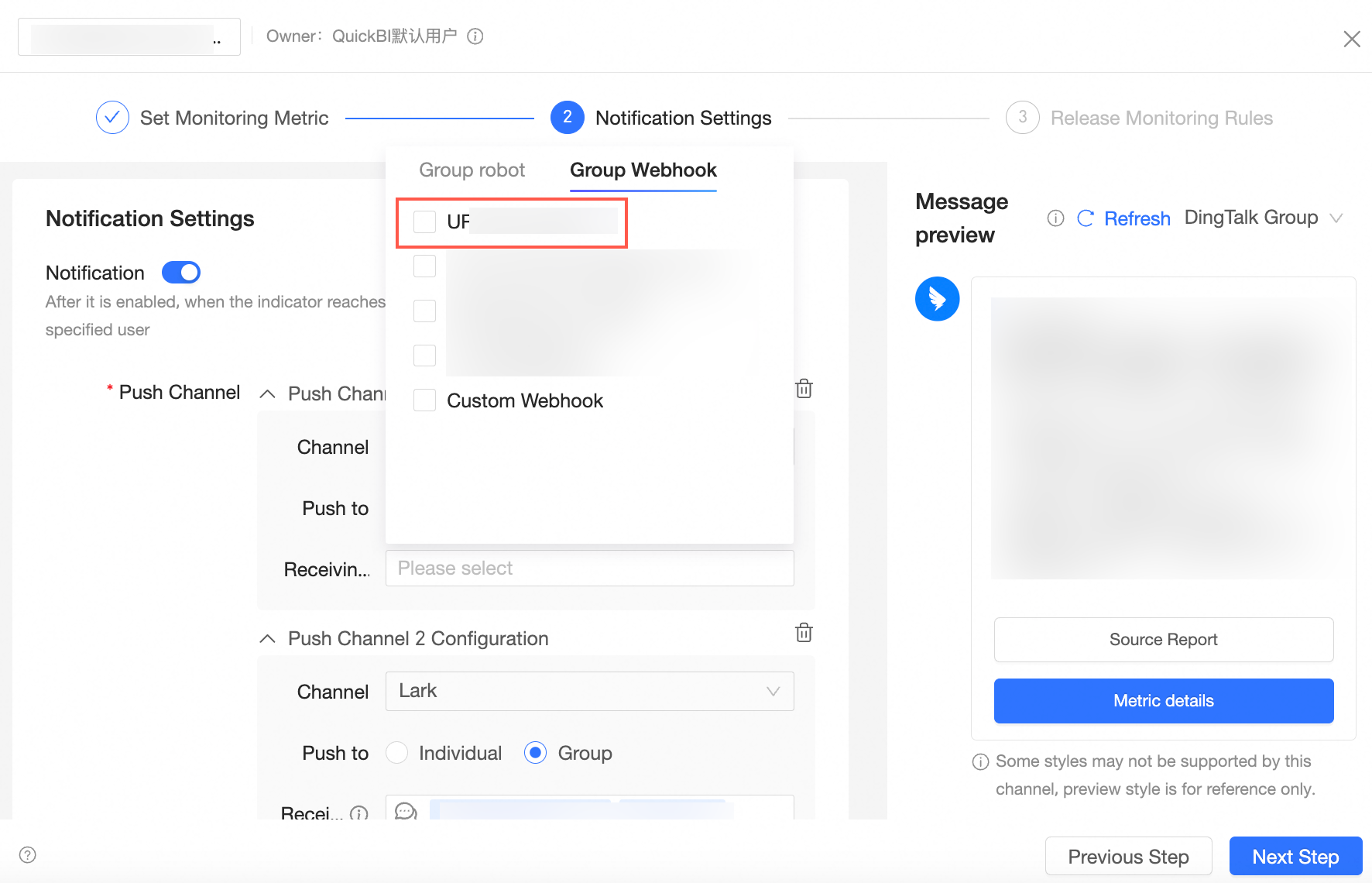Click the rule name field at top left
The width and height of the screenshot is (1372, 883).
click(129, 37)
